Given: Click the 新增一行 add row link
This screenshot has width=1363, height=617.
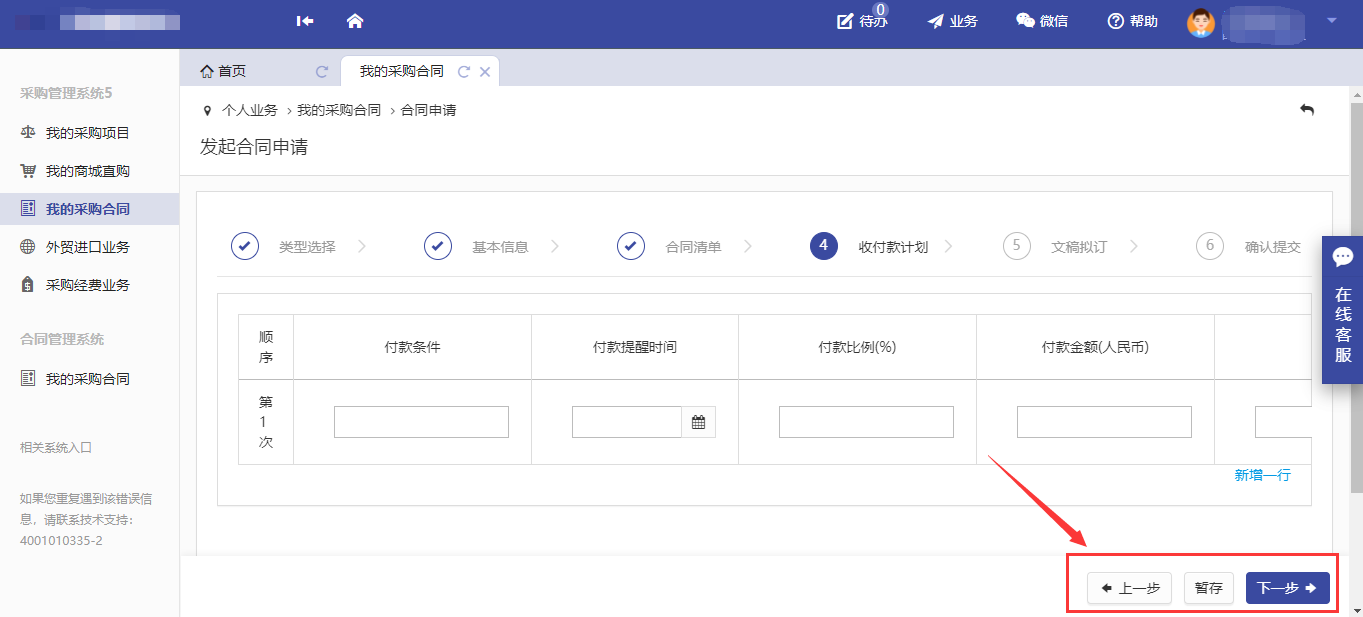Looking at the screenshot, I should pos(1262,475).
